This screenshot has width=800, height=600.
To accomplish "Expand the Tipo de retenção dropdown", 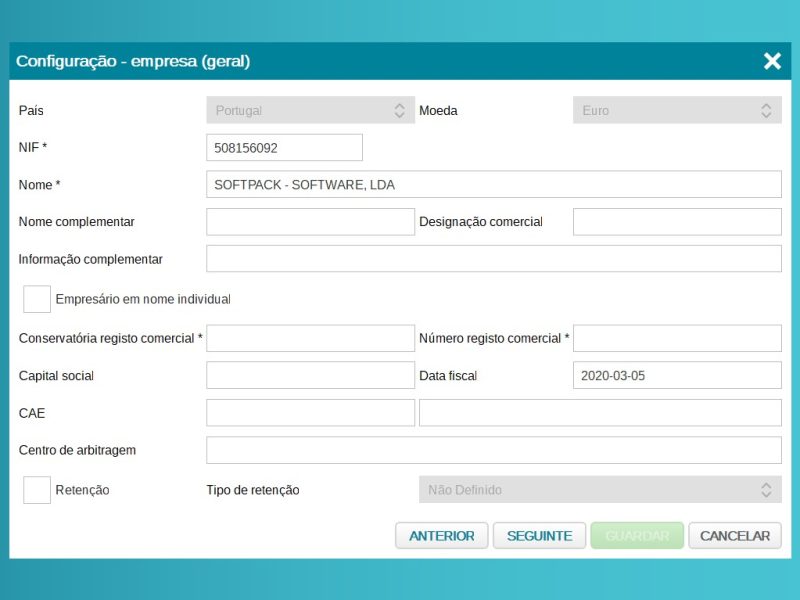I will pyautogui.click(x=599, y=490).
